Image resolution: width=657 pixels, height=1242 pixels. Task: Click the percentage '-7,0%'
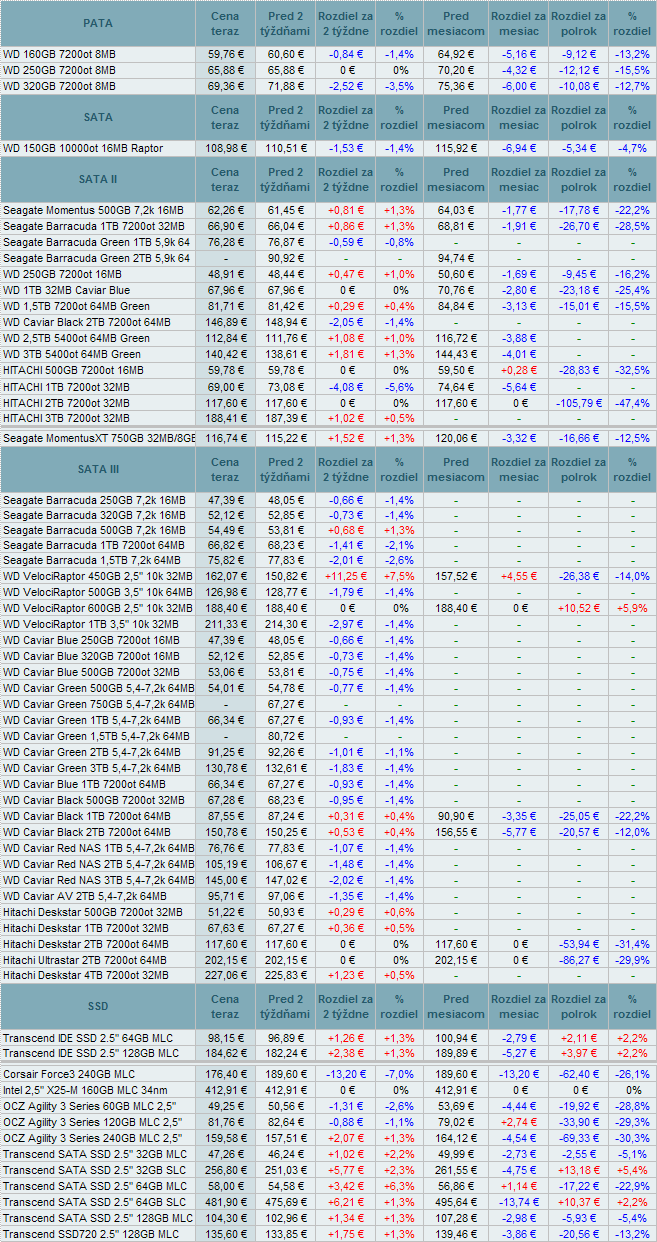tap(399, 1074)
